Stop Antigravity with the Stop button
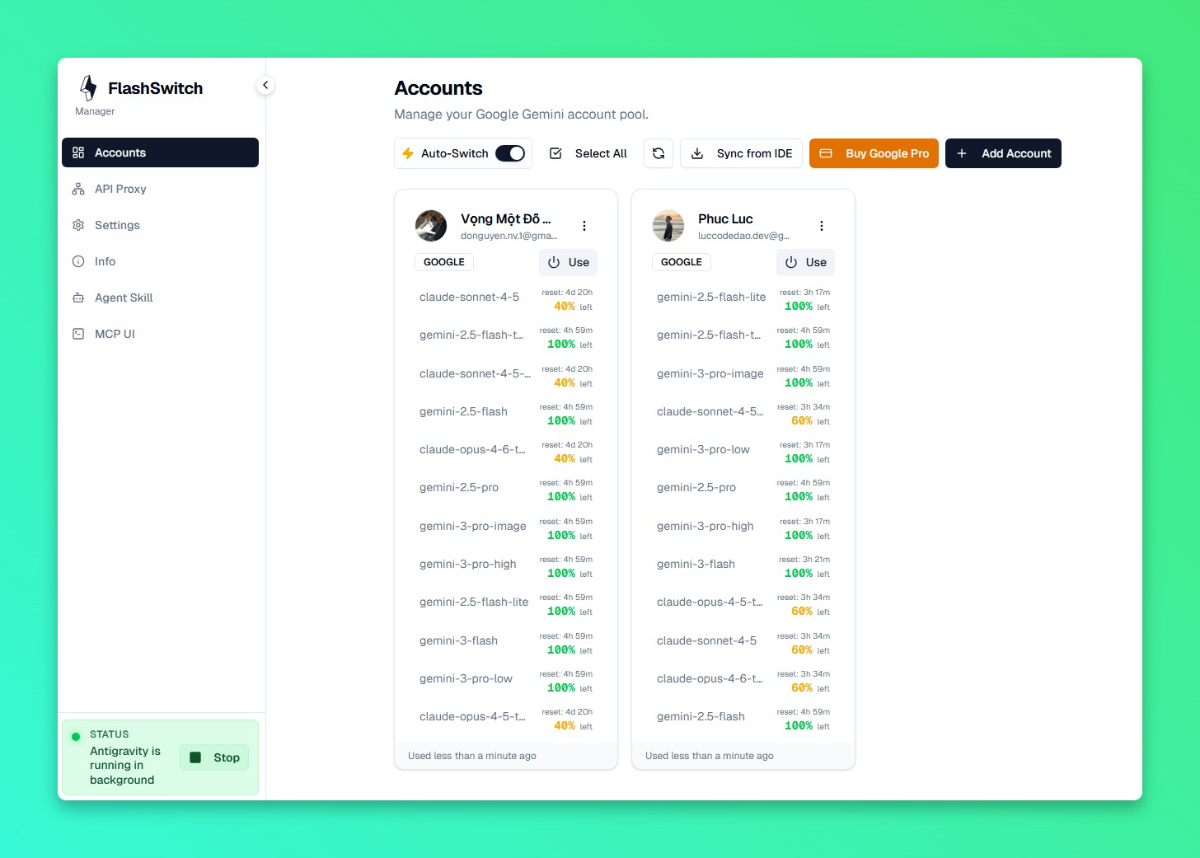 tap(215, 758)
